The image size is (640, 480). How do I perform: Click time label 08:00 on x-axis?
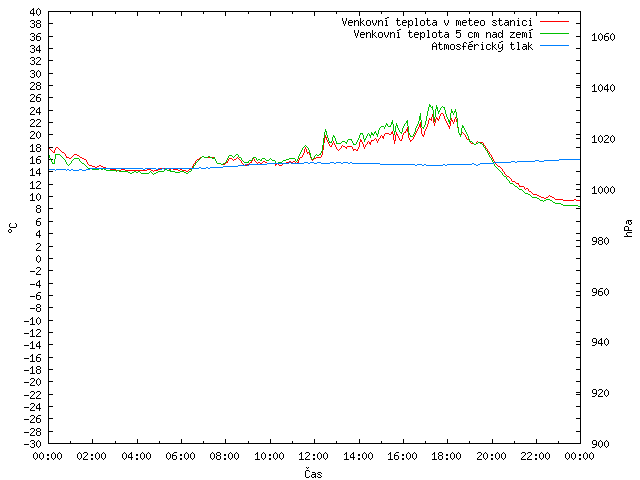tap(224, 456)
